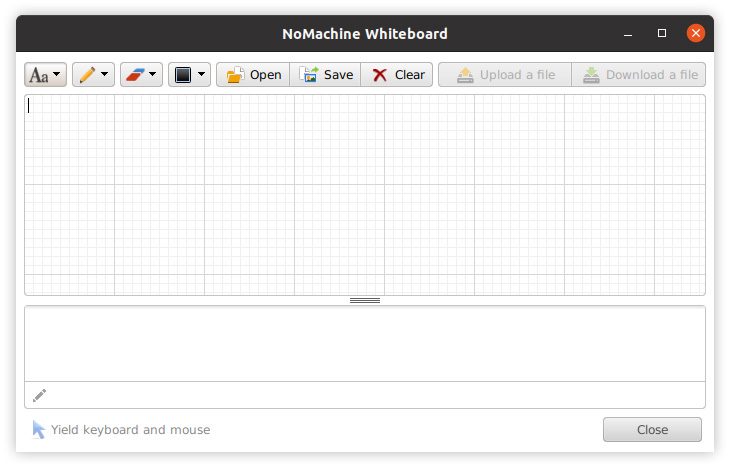Open a whiteboard file

253,75
